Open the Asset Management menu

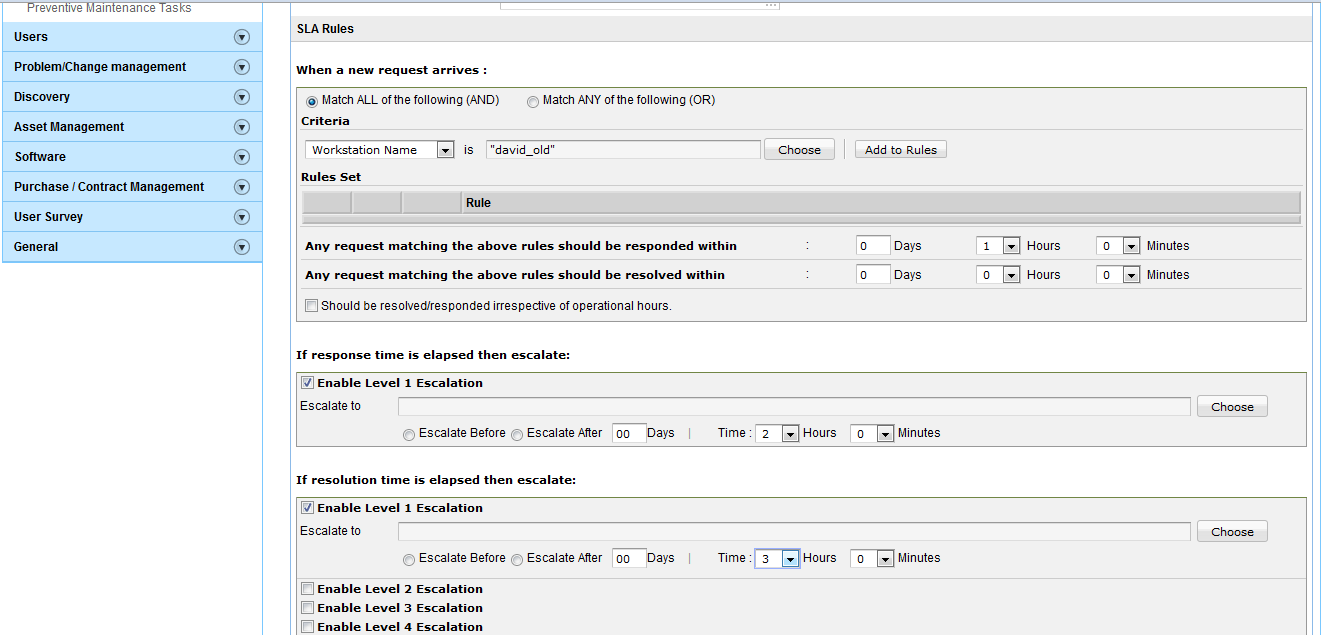69,127
